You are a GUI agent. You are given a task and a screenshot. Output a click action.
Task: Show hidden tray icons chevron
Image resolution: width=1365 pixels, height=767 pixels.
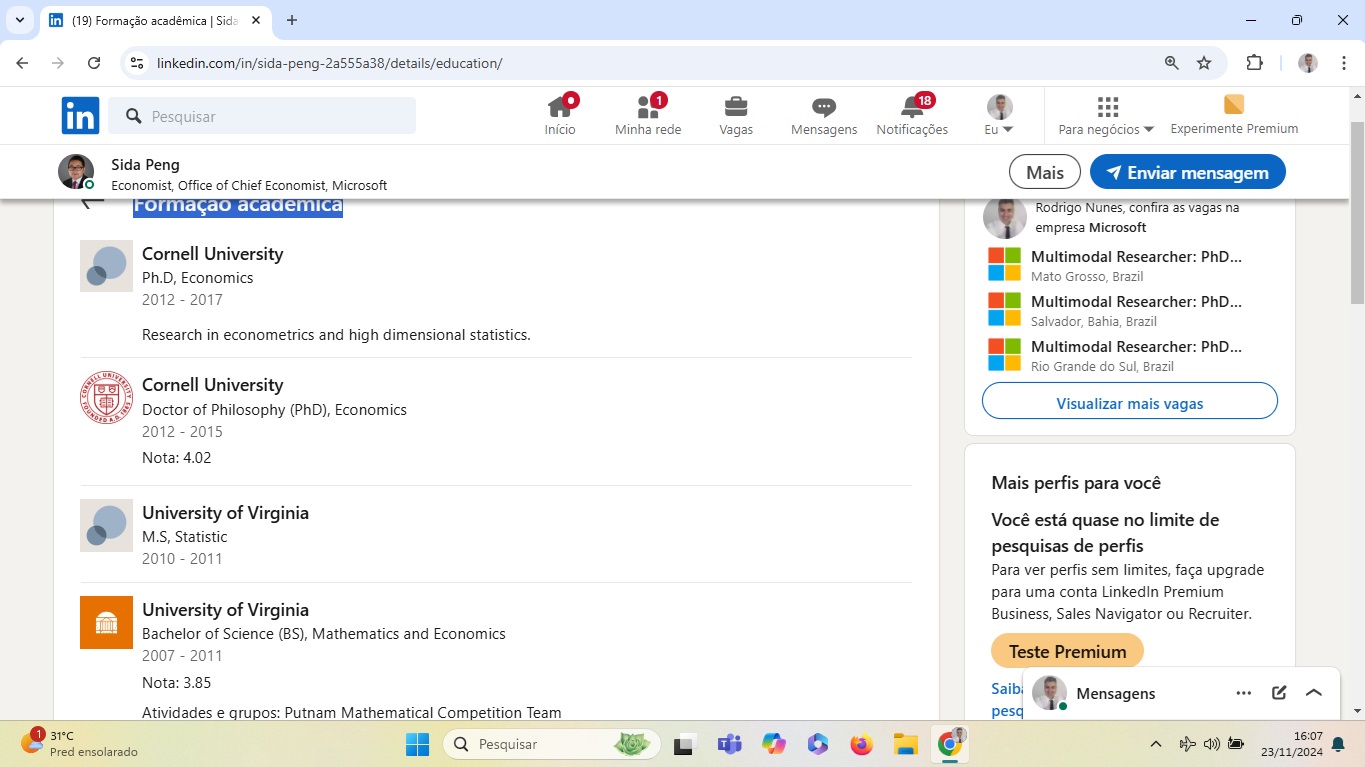point(1156,744)
